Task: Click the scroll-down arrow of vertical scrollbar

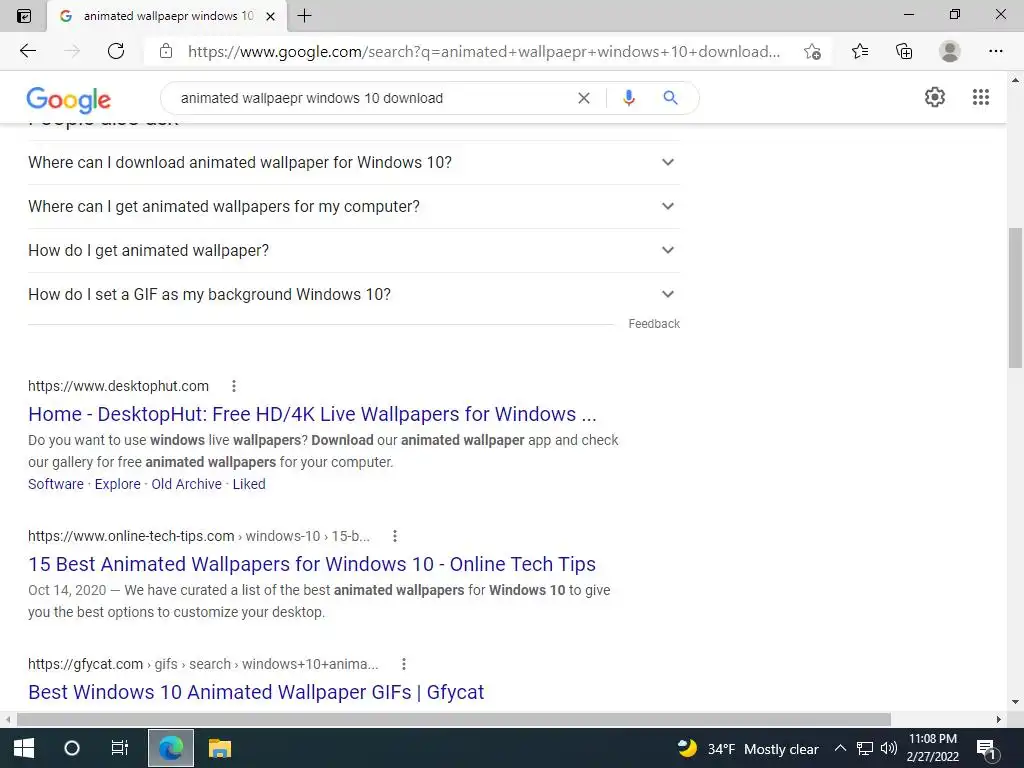Action: pos(1015,702)
